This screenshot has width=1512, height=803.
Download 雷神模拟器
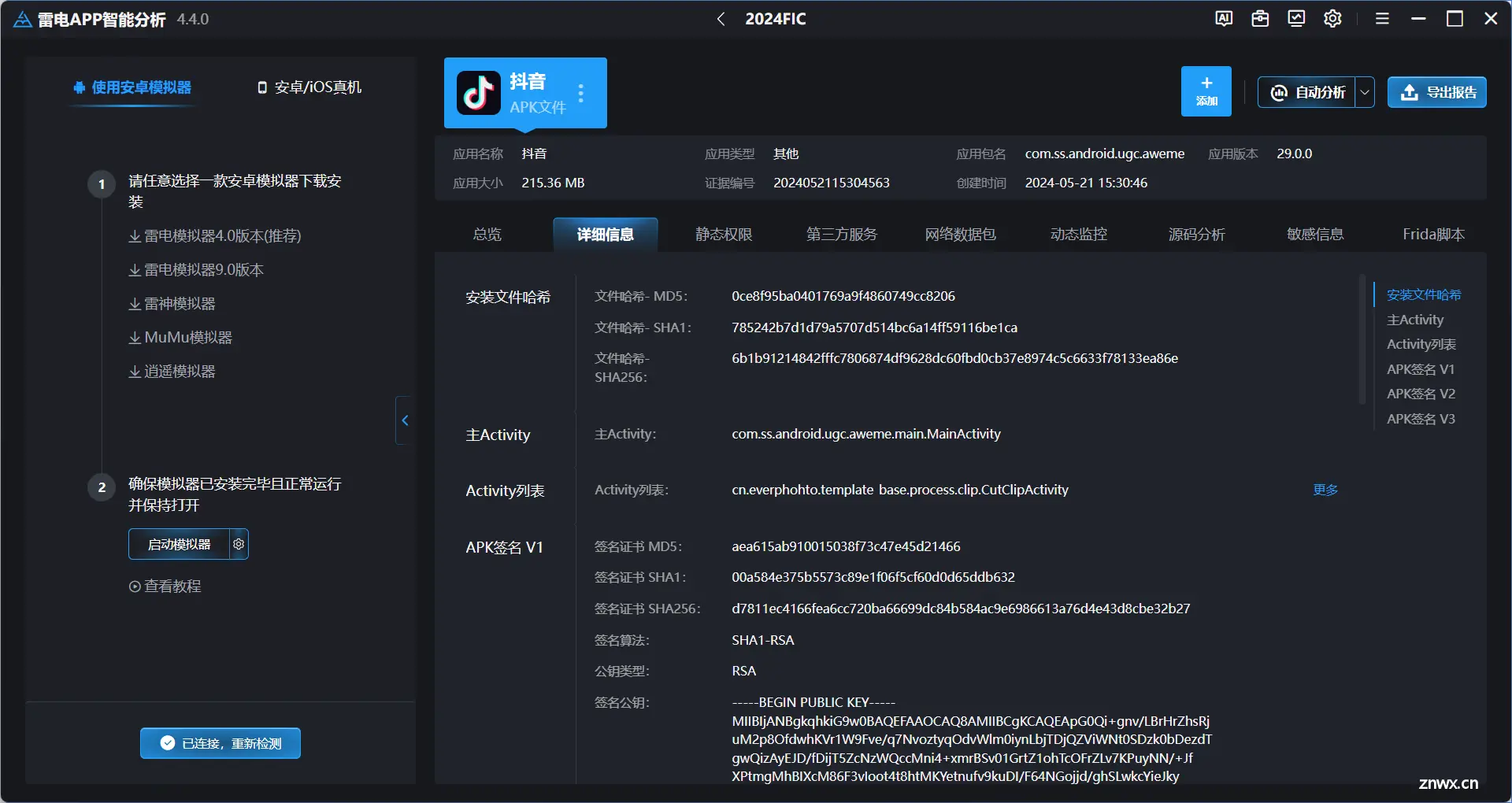coord(172,304)
